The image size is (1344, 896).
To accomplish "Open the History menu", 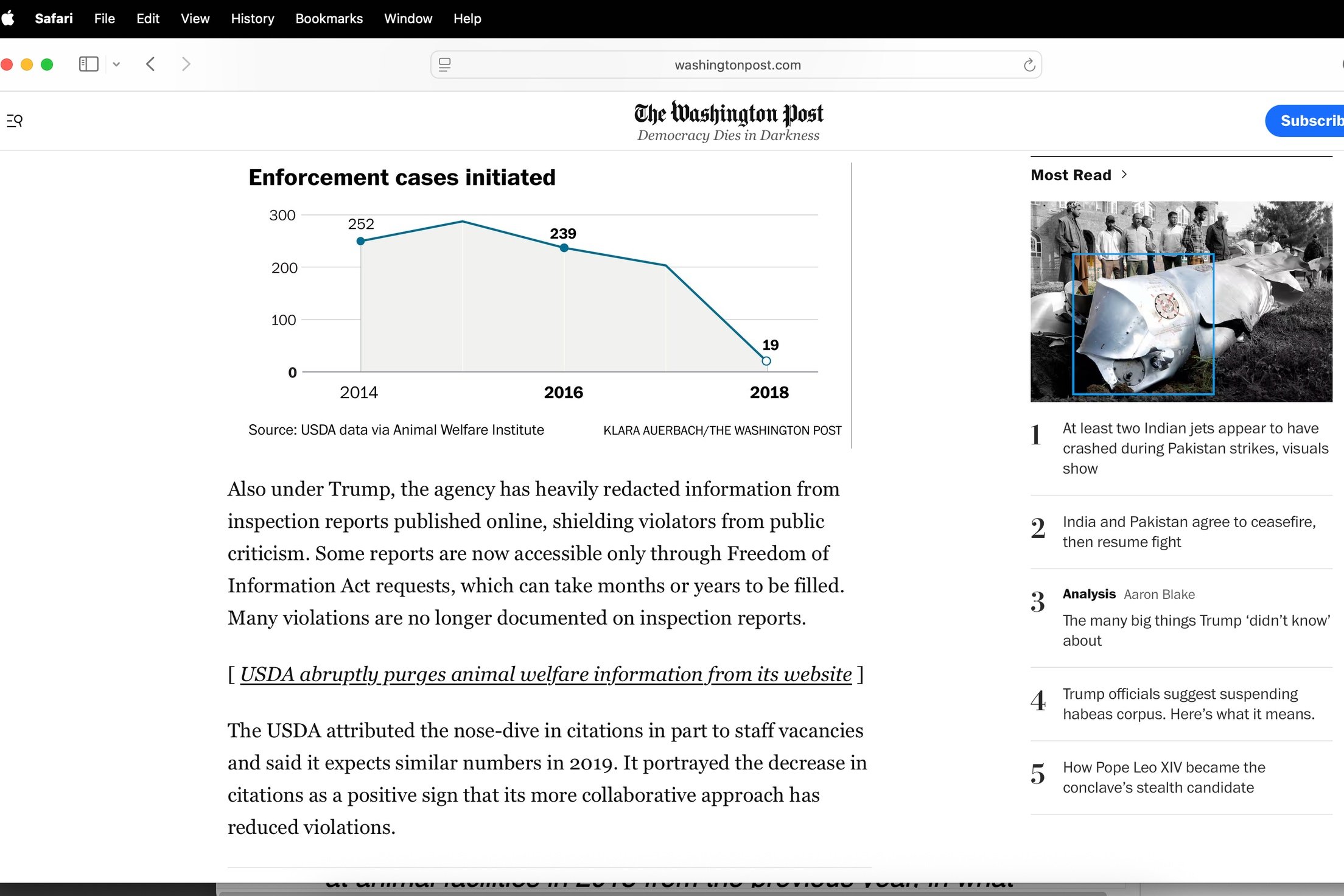I will pyautogui.click(x=253, y=18).
